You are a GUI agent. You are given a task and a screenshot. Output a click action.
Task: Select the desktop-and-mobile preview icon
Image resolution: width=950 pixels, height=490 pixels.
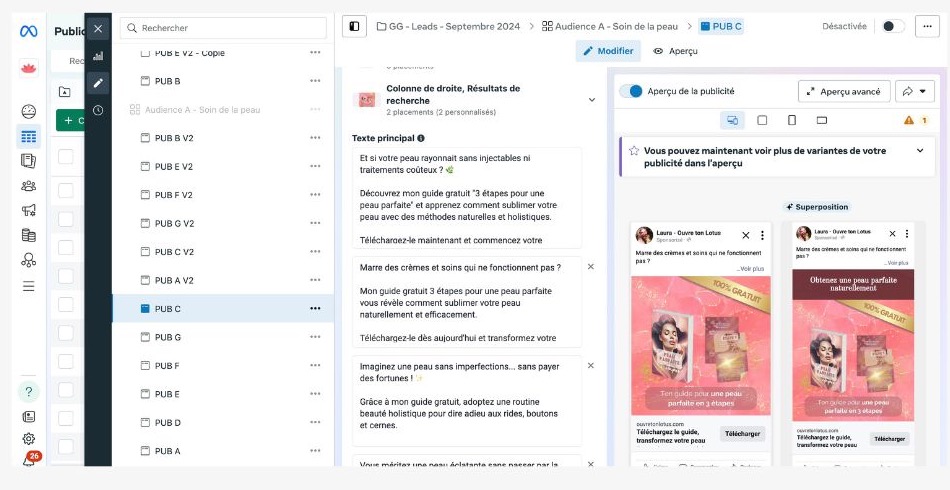coord(732,120)
